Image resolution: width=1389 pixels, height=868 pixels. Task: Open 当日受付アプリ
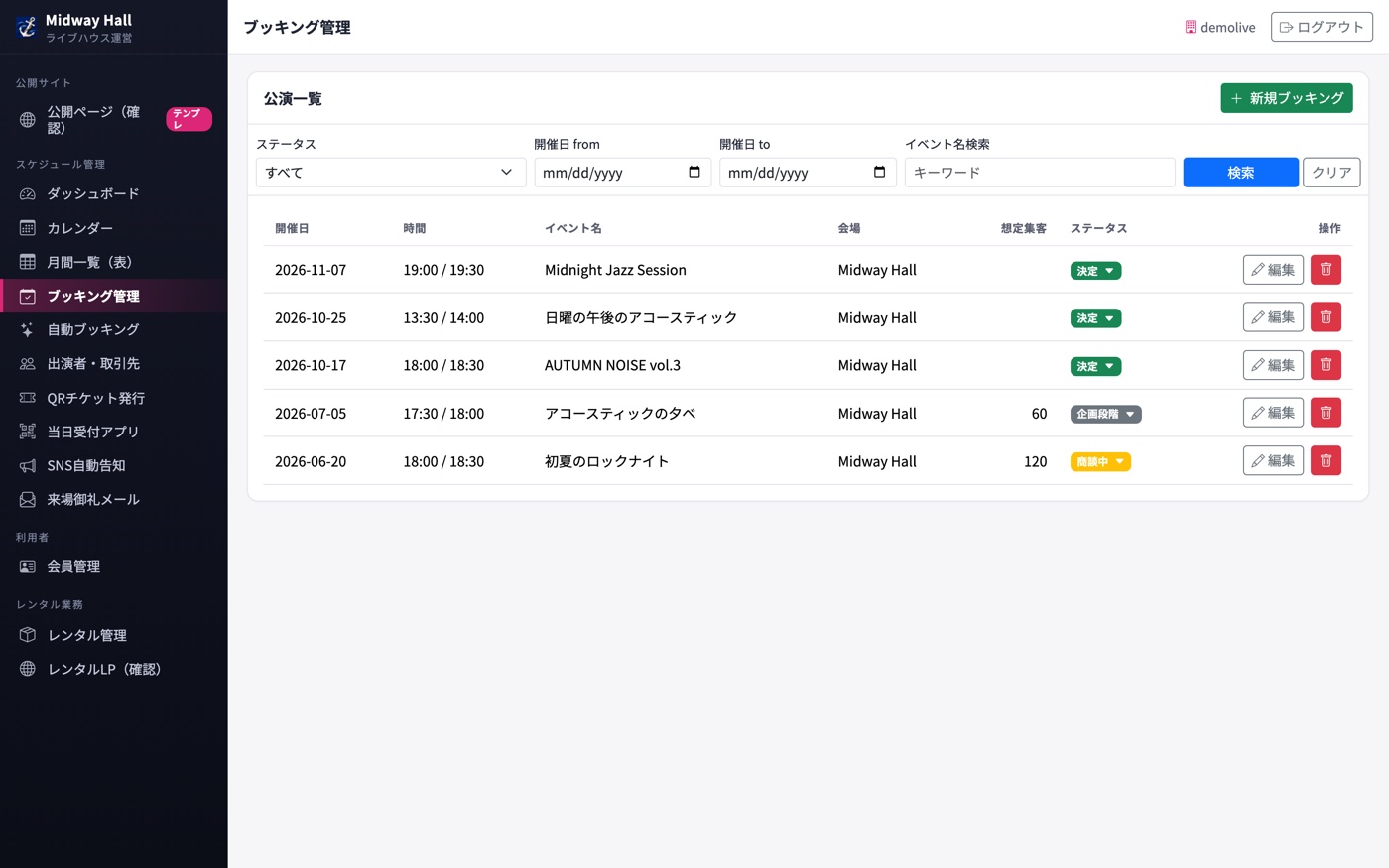click(114, 432)
